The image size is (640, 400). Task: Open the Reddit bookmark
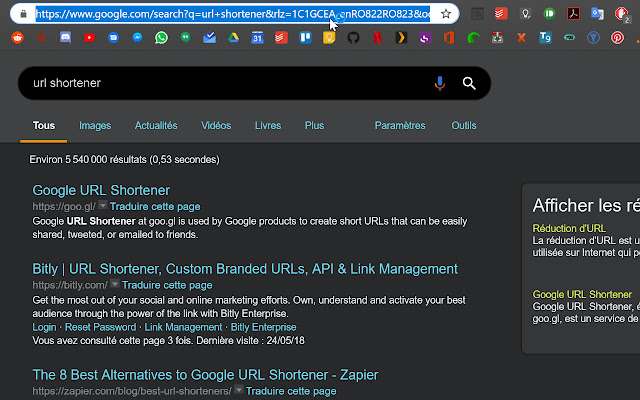pos(17,38)
